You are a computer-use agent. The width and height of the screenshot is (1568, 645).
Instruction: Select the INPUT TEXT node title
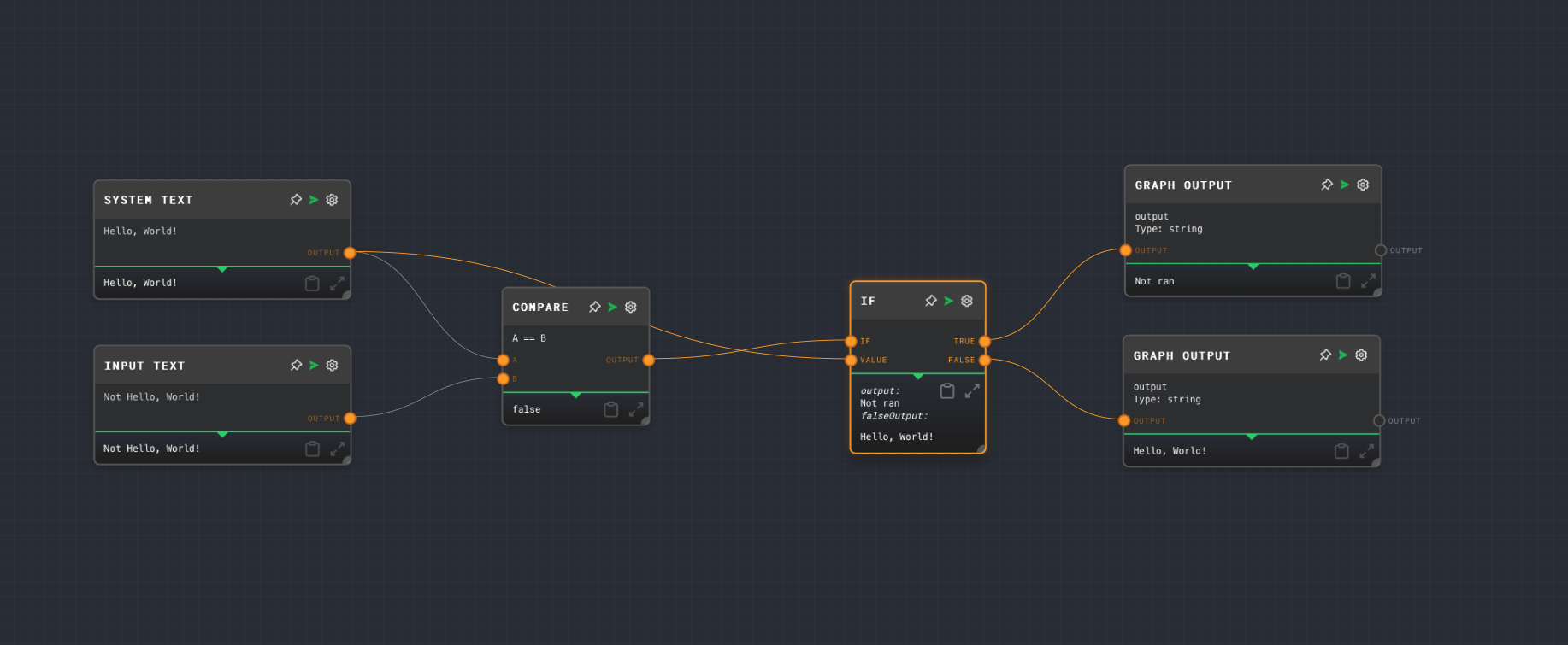[x=144, y=366]
